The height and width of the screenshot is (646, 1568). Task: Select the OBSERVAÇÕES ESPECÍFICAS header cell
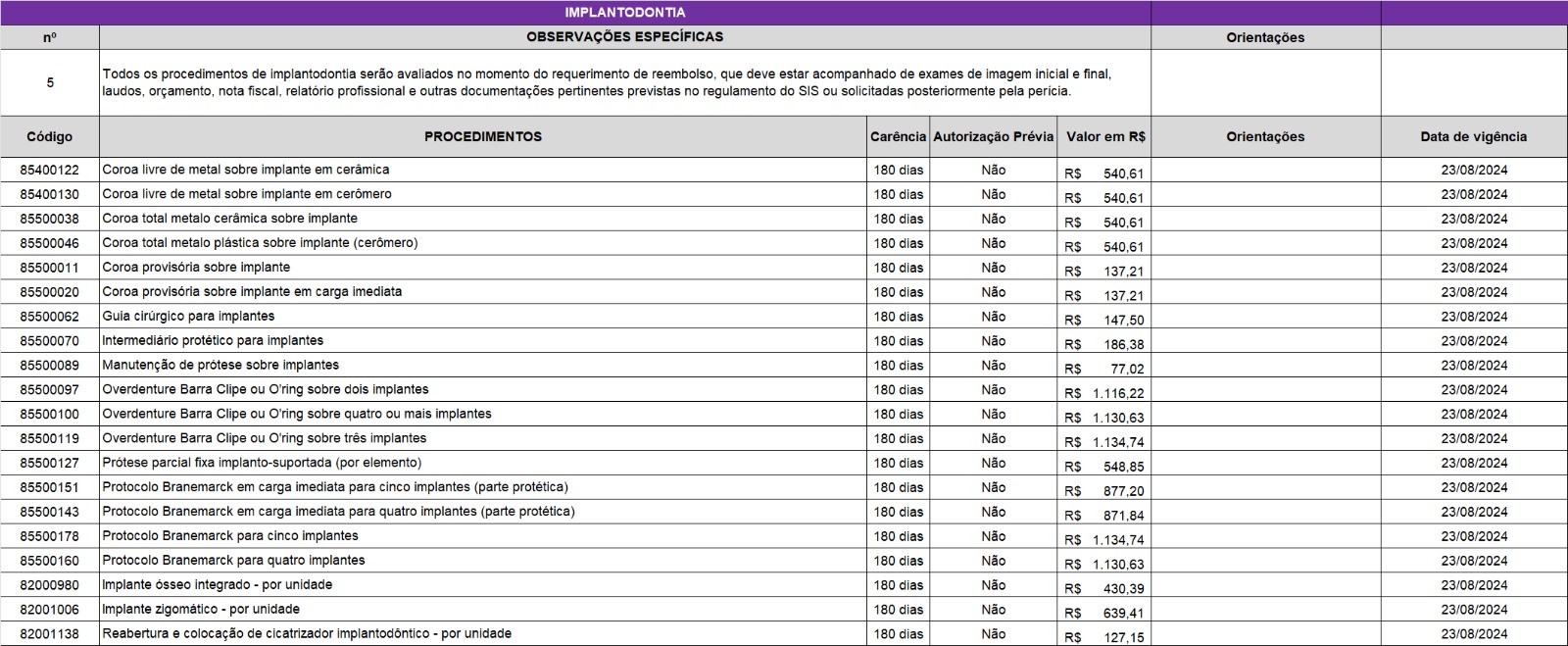(x=624, y=37)
